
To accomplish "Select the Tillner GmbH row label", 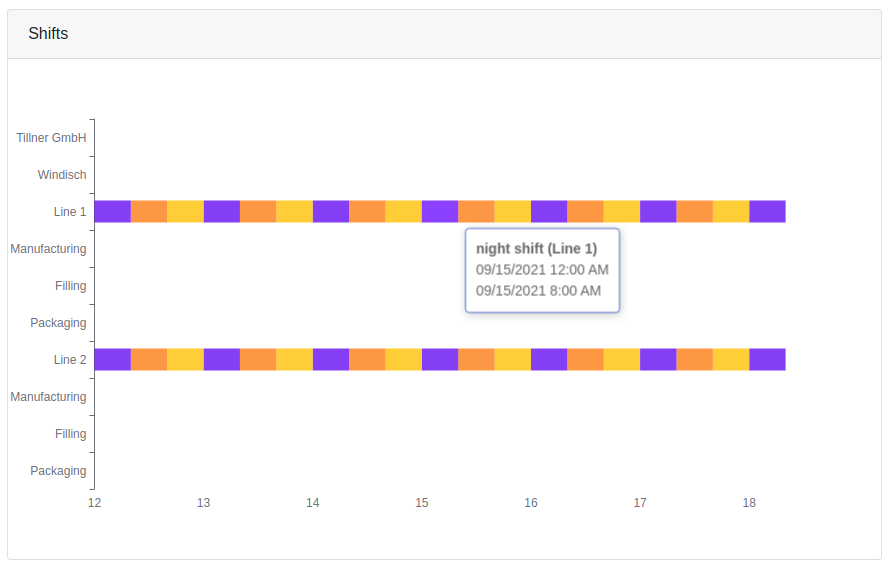I will pos(51,138).
